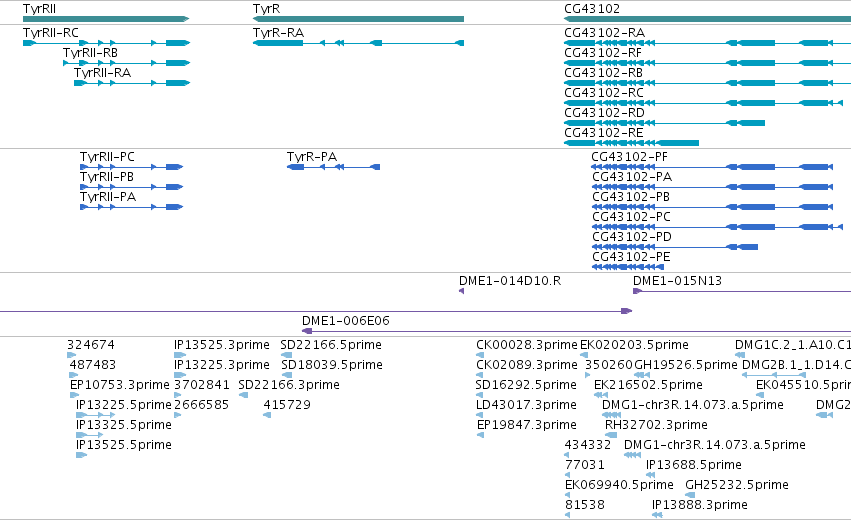Screen dimensions: 851x520
Task: Click the TyrRII-RA transcript
Action: tap(132, 83)
